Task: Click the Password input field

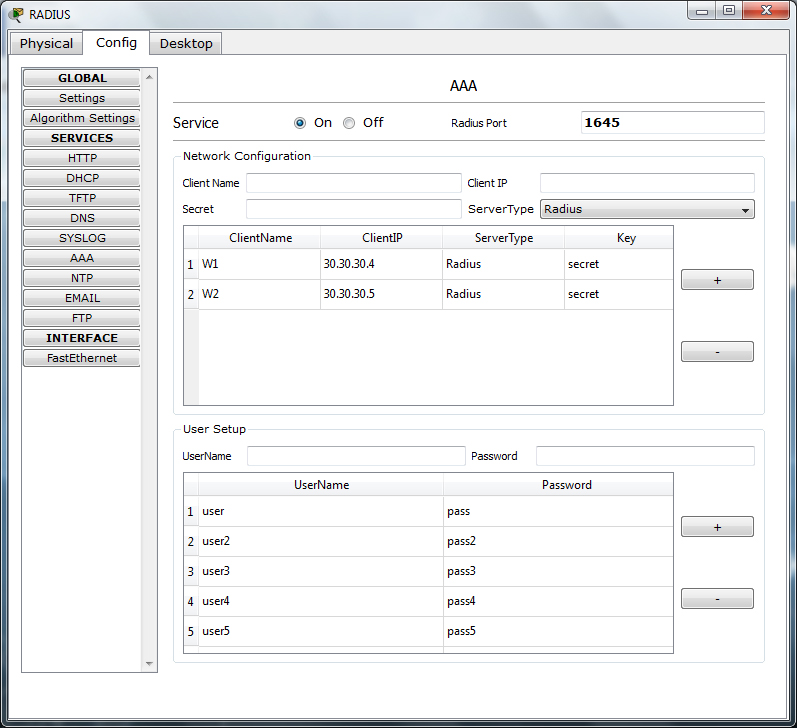Action: point(646,456)
